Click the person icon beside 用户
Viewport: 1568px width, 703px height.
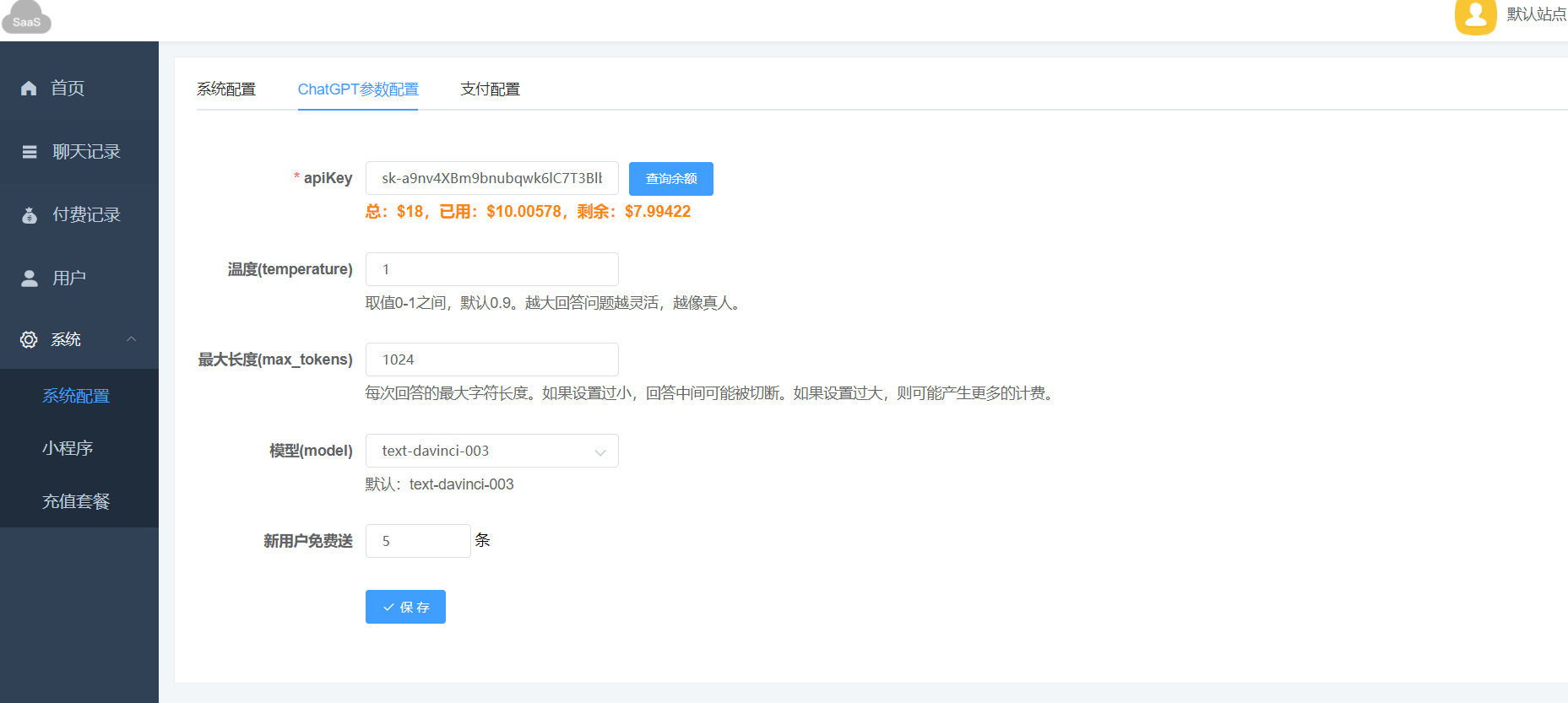[30, 278]
